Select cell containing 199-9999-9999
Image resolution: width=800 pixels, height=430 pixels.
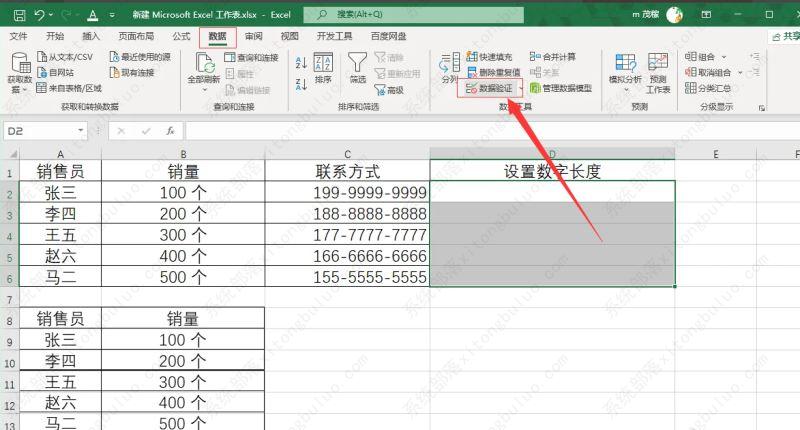pos(347,192)
